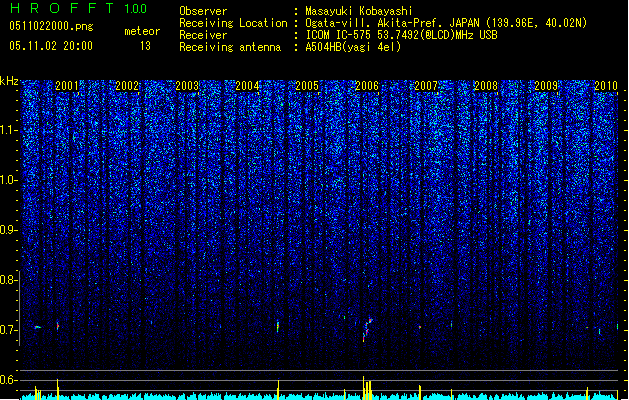Click the 2004 time marker
This screenshot has width=629, height=400.
coord(247,85)
